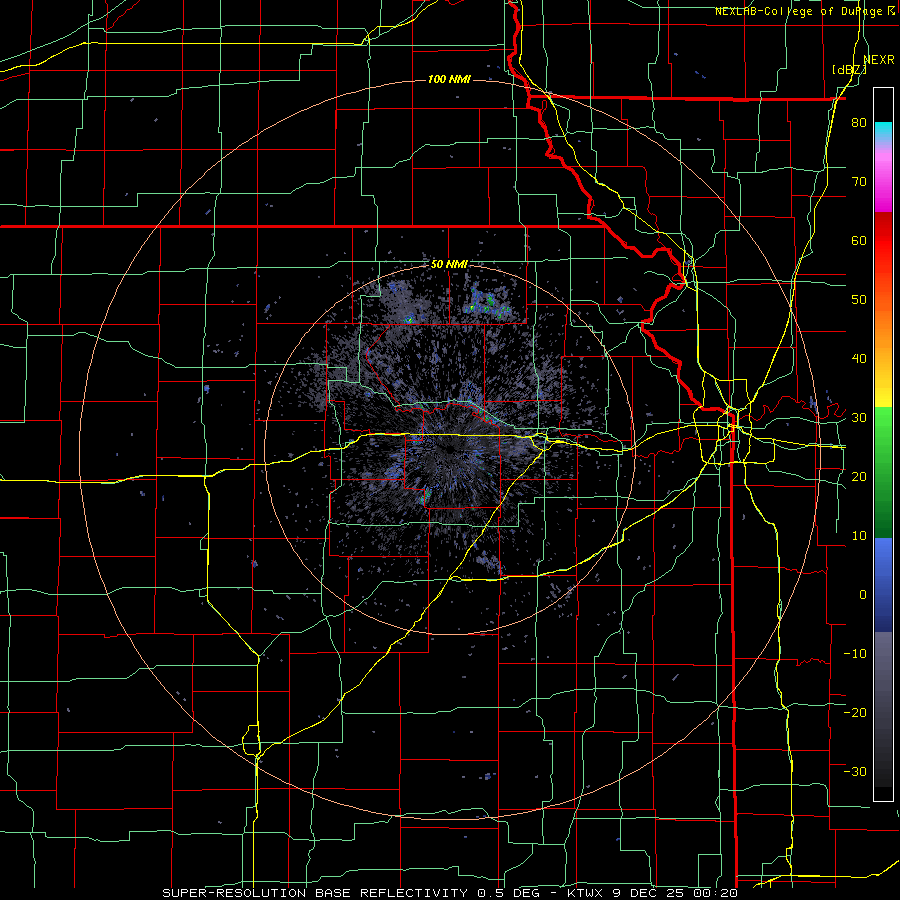Click the 20 value on the dBZ scale
The width and height of the screenshot is (900, 900).
click(859, 476)
